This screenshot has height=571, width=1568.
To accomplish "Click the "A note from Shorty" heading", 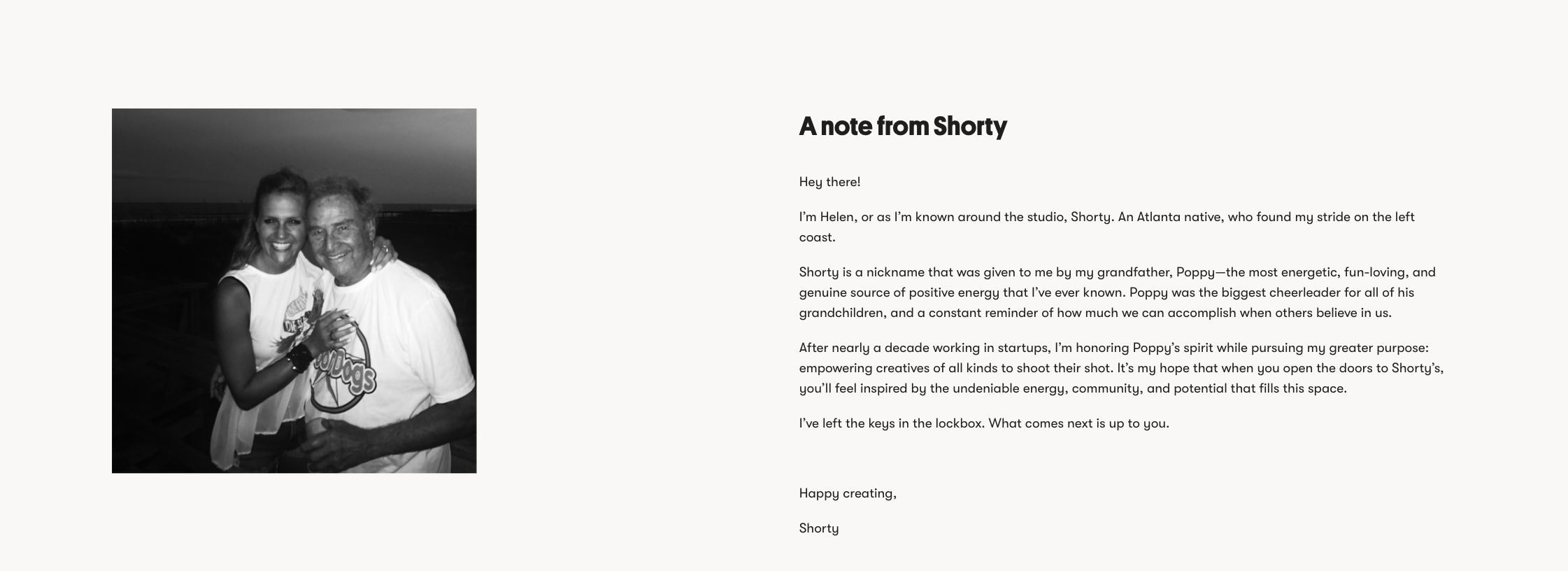I will pyautogui.click(x=902, y=127).
